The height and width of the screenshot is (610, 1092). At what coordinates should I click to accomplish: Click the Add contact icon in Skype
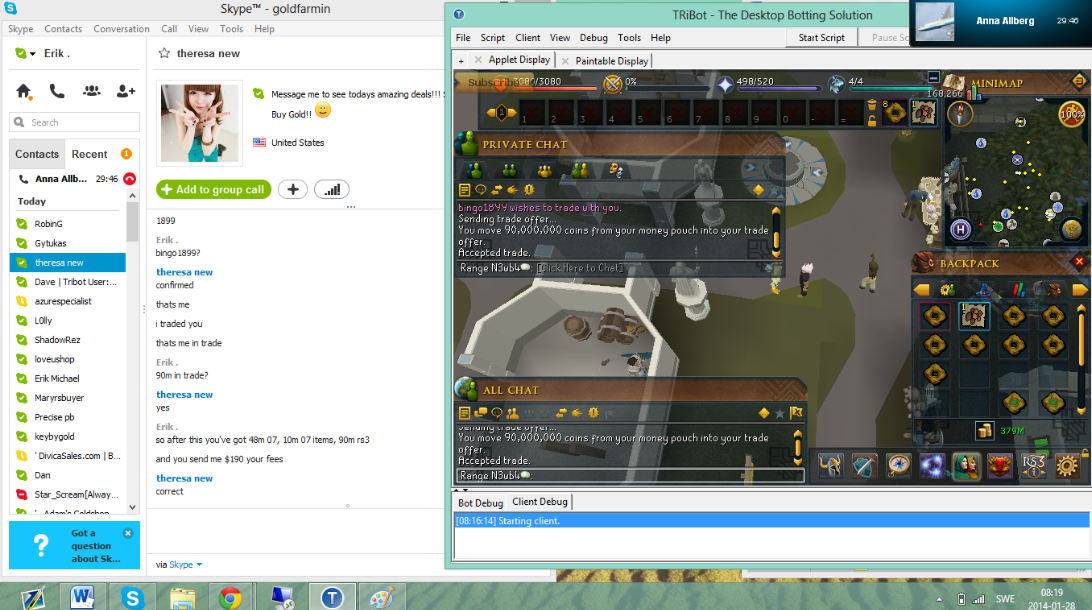125,91
